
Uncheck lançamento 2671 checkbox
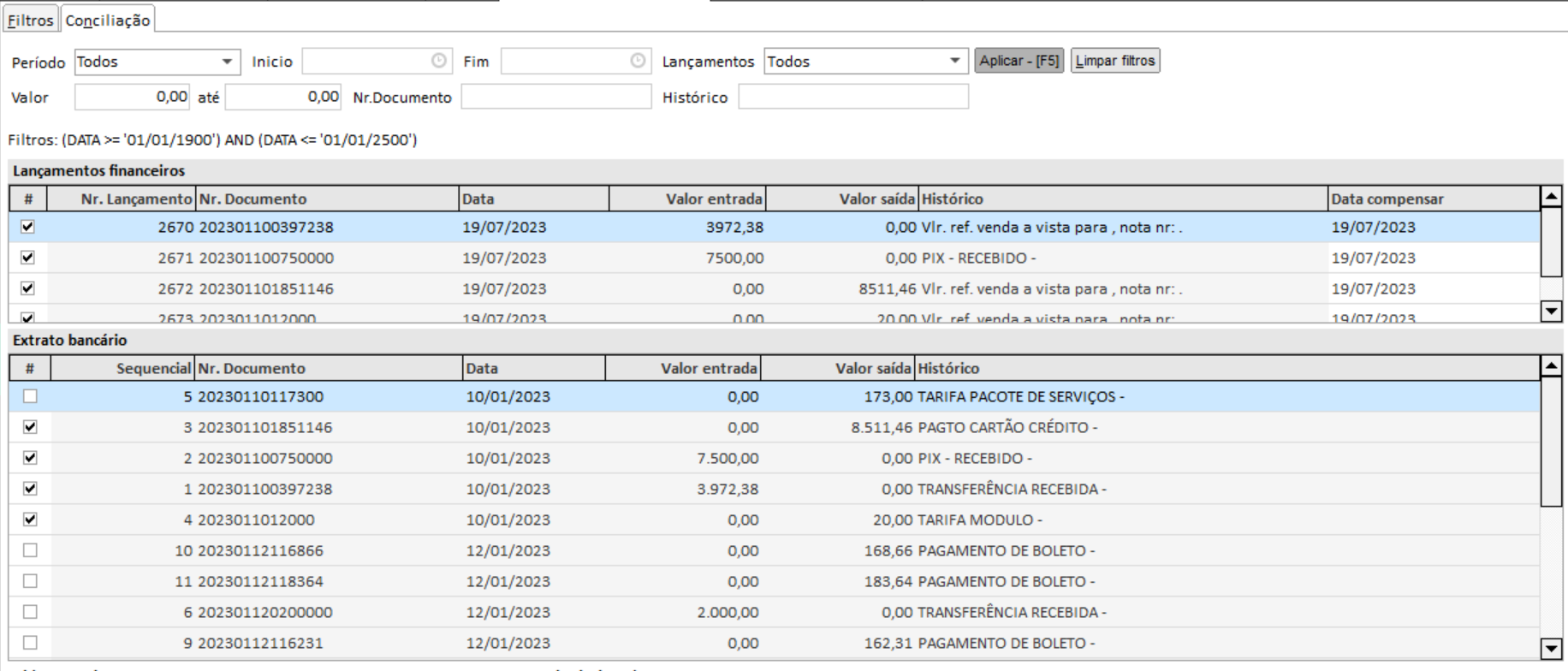(27, 258)
